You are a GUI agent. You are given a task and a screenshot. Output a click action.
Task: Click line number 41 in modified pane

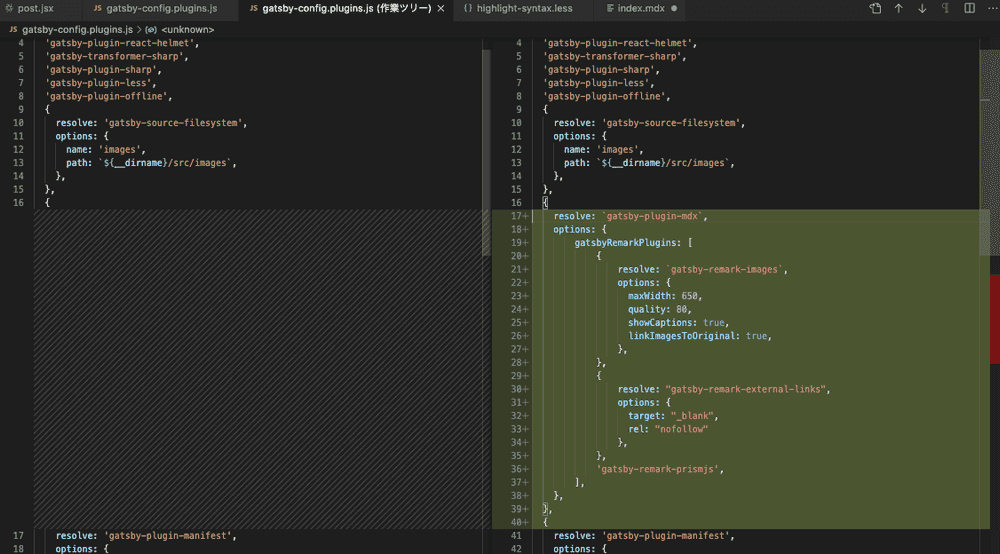pos(516,536)
